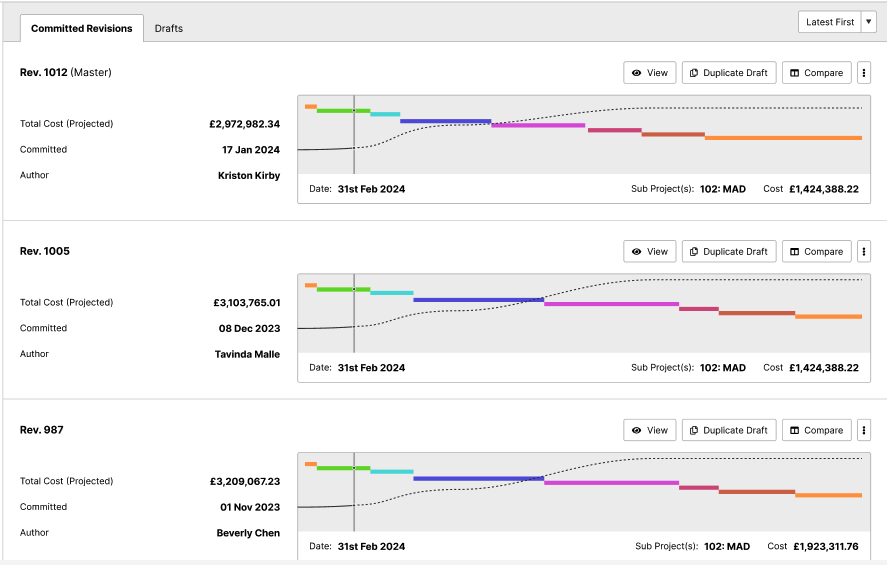The image size is (887, 565).
Task: Switch to the Drafts tab
Action: (168, 28)
